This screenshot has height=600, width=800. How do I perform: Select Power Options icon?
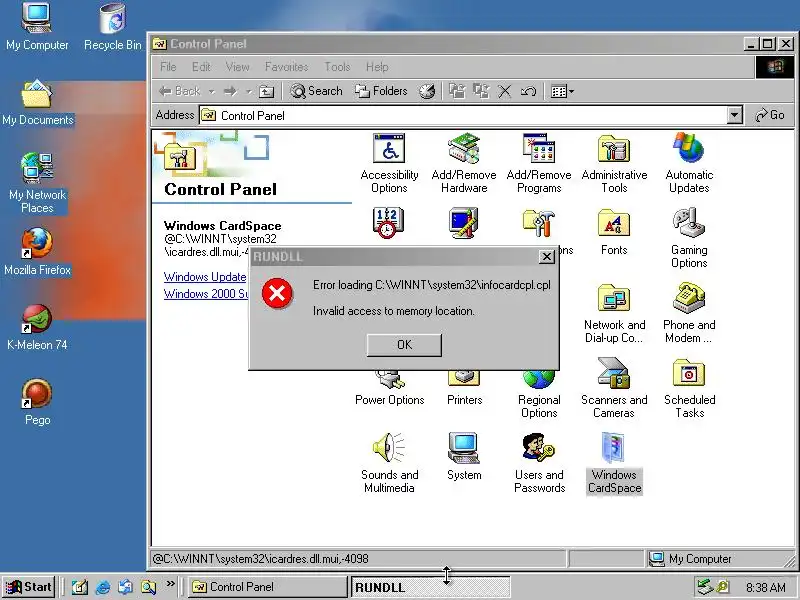(x=389, y=389)
